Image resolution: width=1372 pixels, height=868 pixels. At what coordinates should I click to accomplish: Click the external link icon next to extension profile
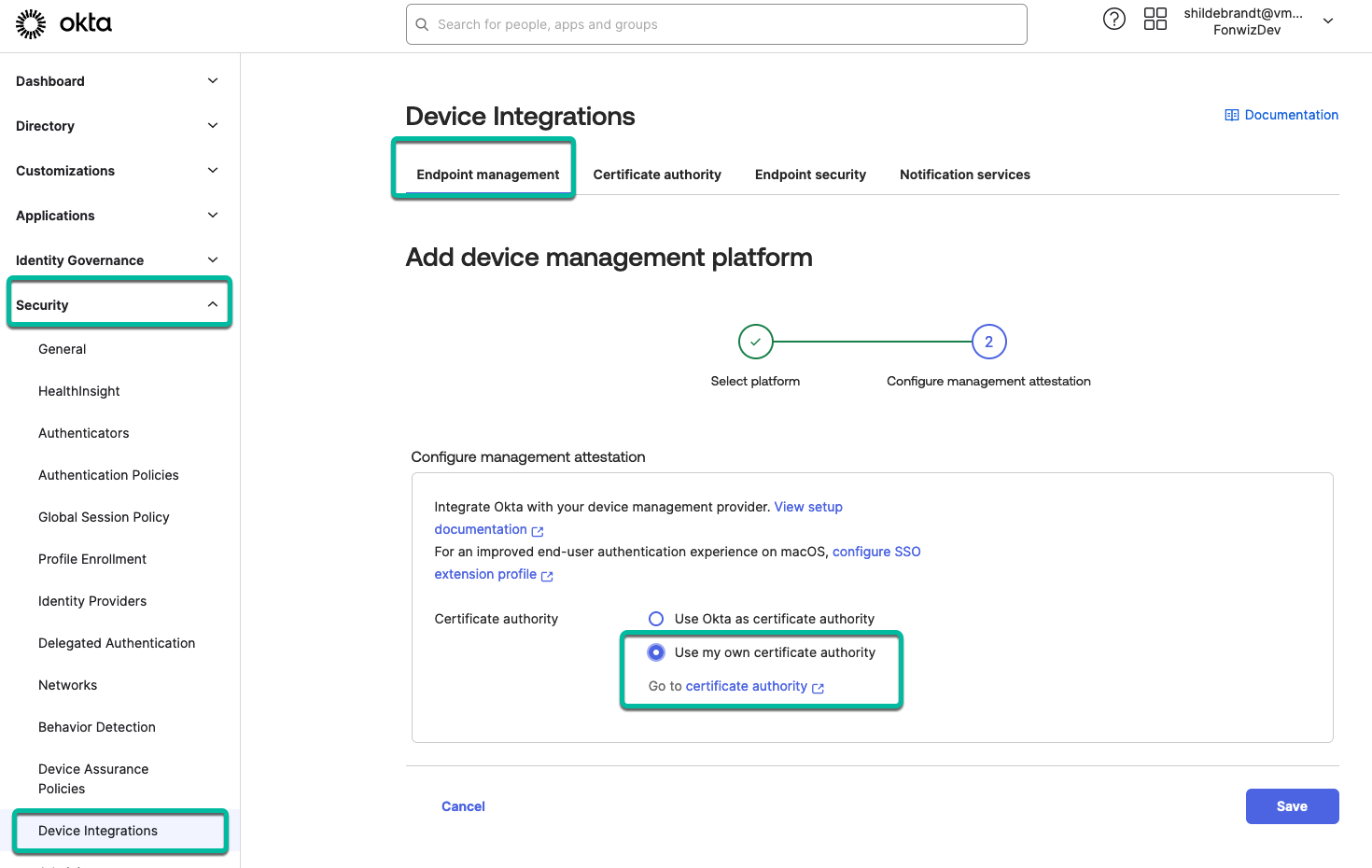548,575
